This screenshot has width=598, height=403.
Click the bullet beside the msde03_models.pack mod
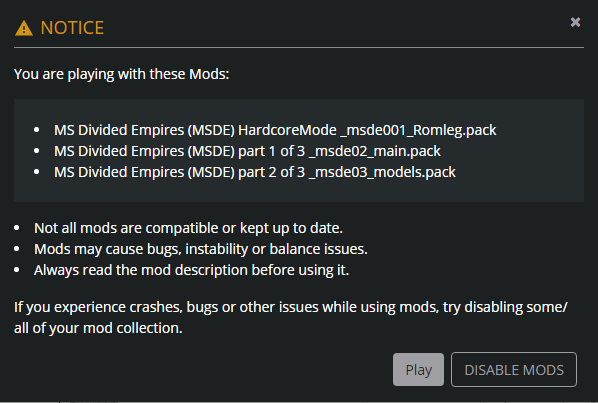pyautogui.click(x=37, y=172)
